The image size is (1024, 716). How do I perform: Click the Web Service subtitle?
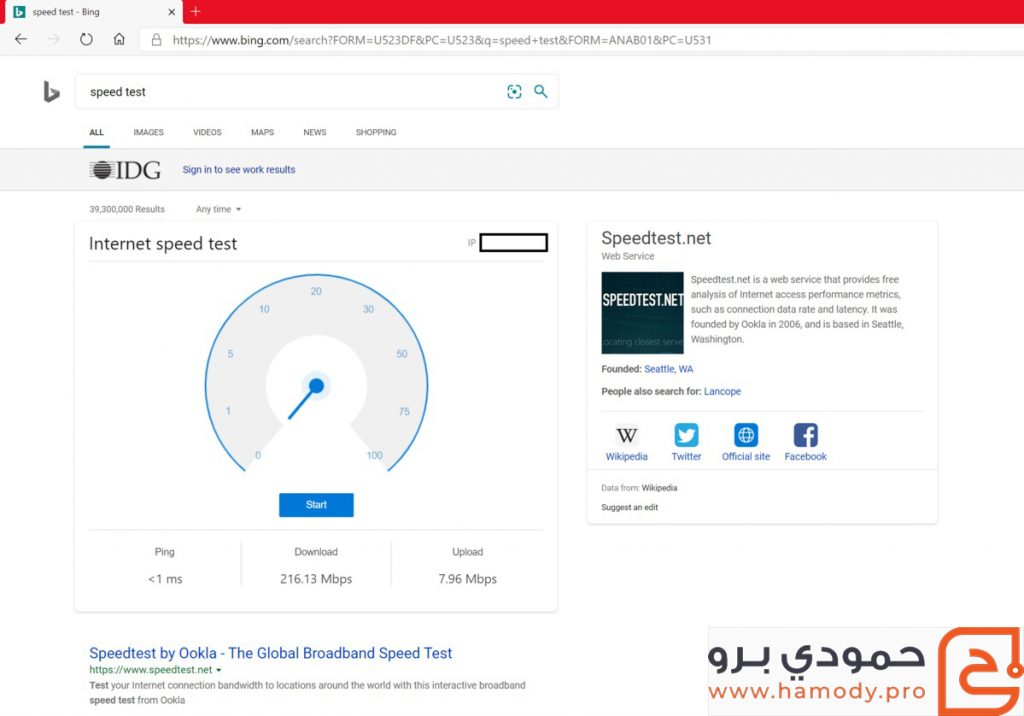(x=628, y=256)
